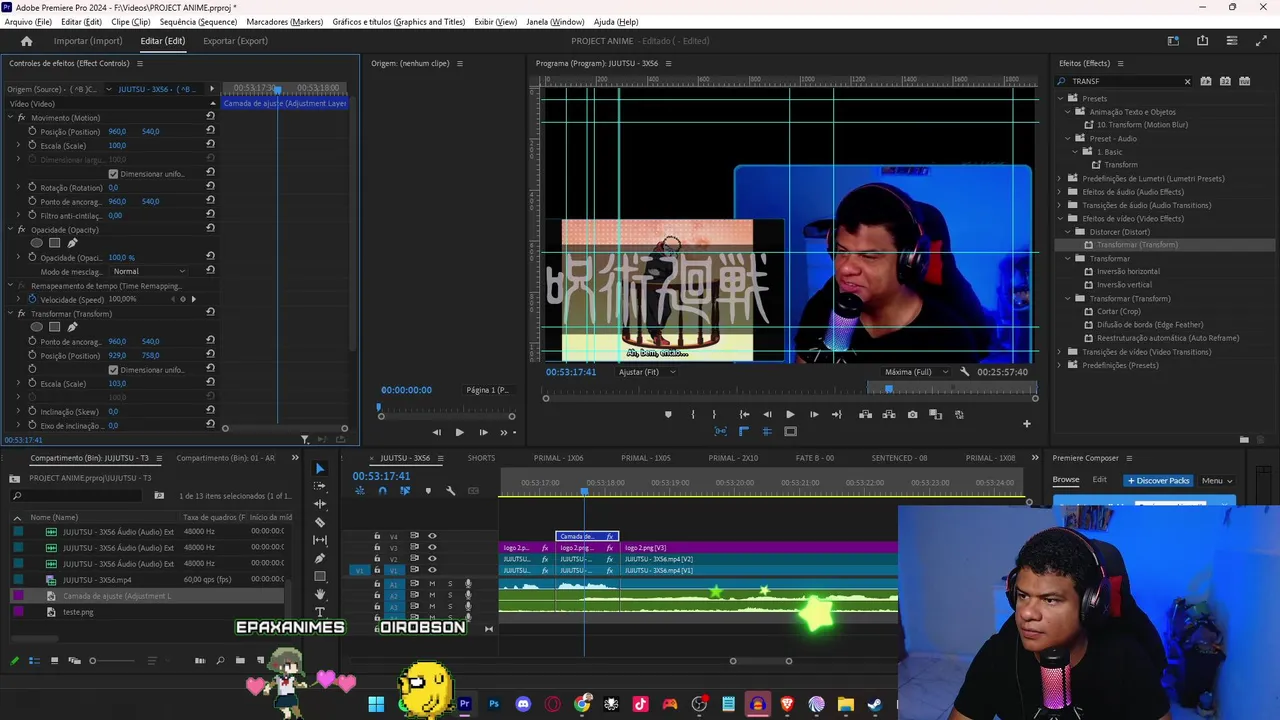The width and height of the screenshot is (1280, 720).
Task: Switch to the PRIMAL - 1X06 sequence tab
Action: pyautogui.click(x=558, y=458)
